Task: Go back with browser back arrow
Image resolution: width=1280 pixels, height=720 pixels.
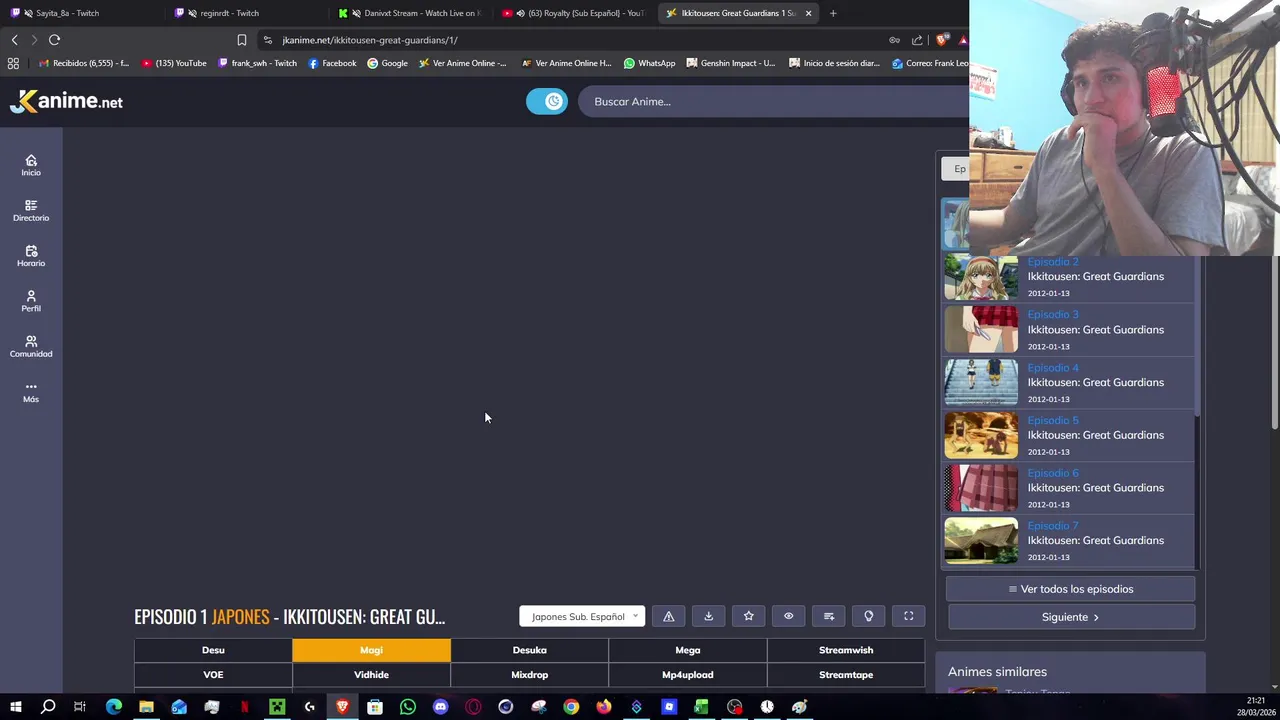Action: point(14,40)
